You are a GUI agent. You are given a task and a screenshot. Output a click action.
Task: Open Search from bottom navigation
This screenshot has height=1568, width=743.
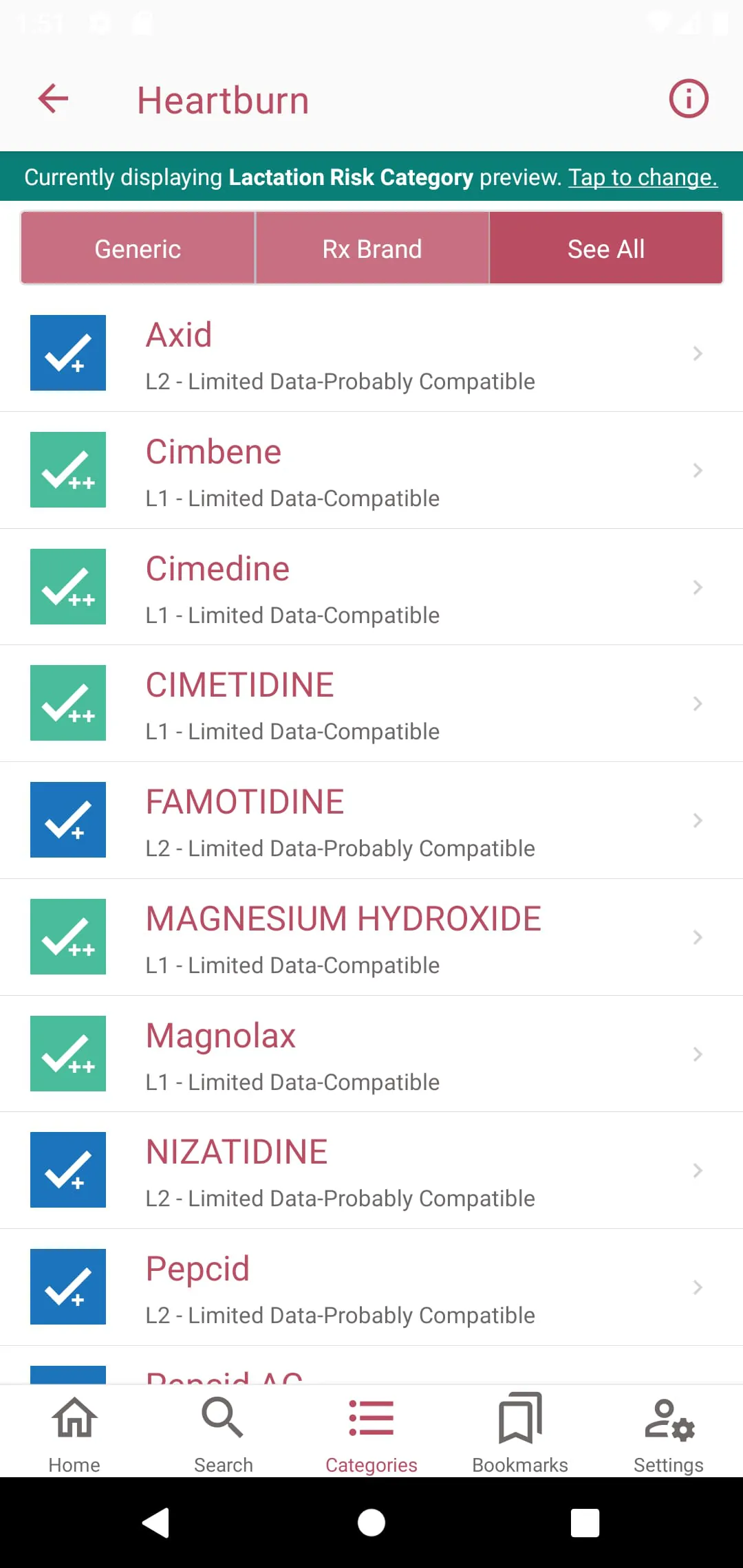tap(223, 1433)
